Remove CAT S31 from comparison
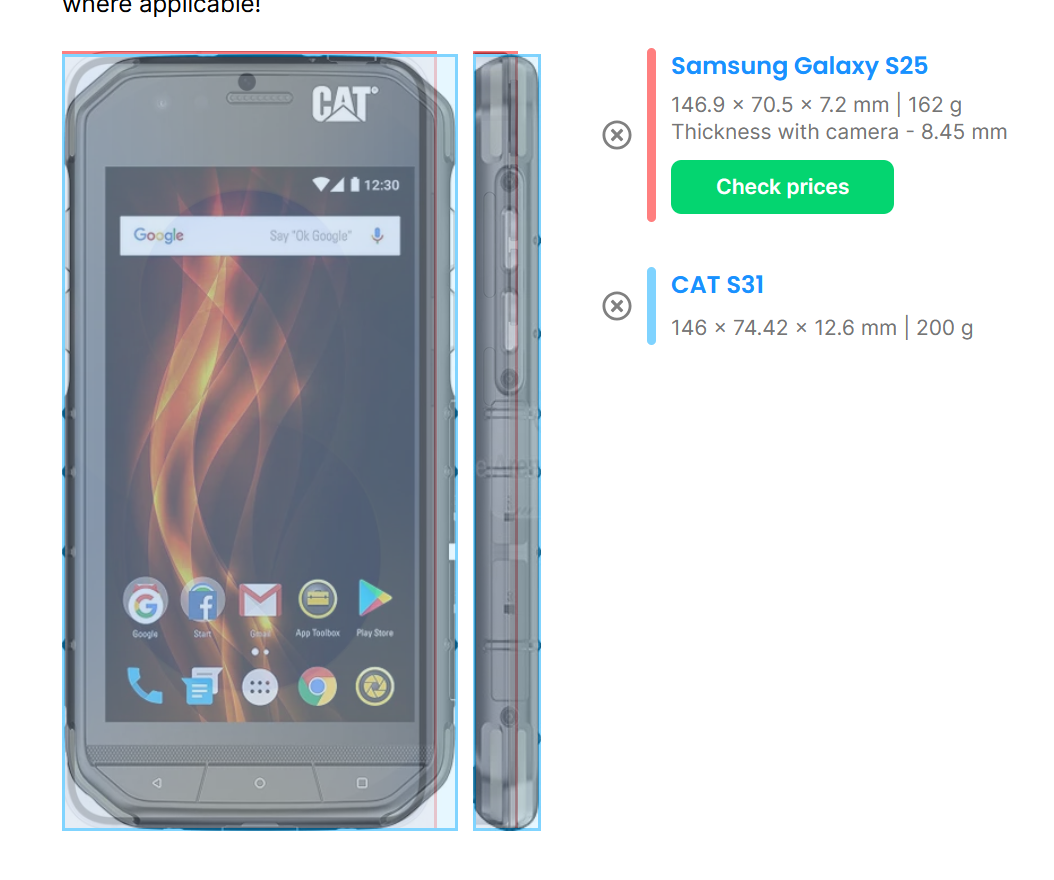 (x=616, y=306)
